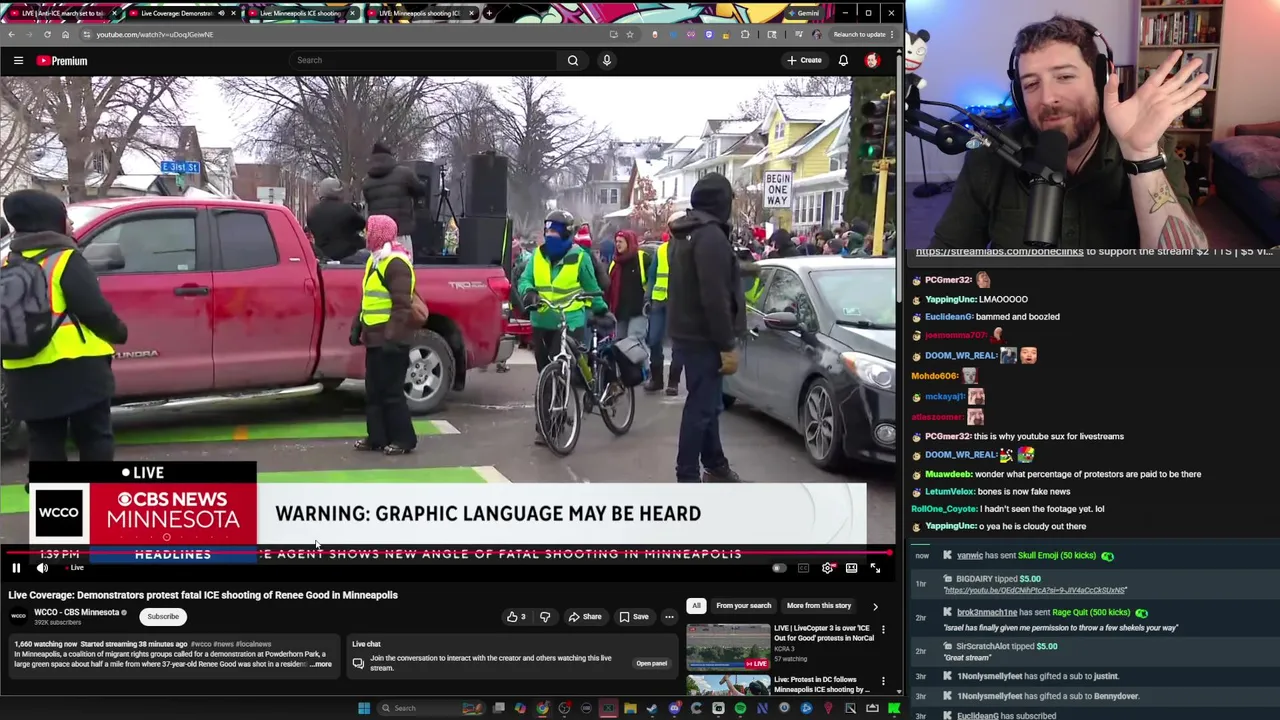Switch to 'LIVE | Anti-ICE march' tab

[x=62, y=13]
